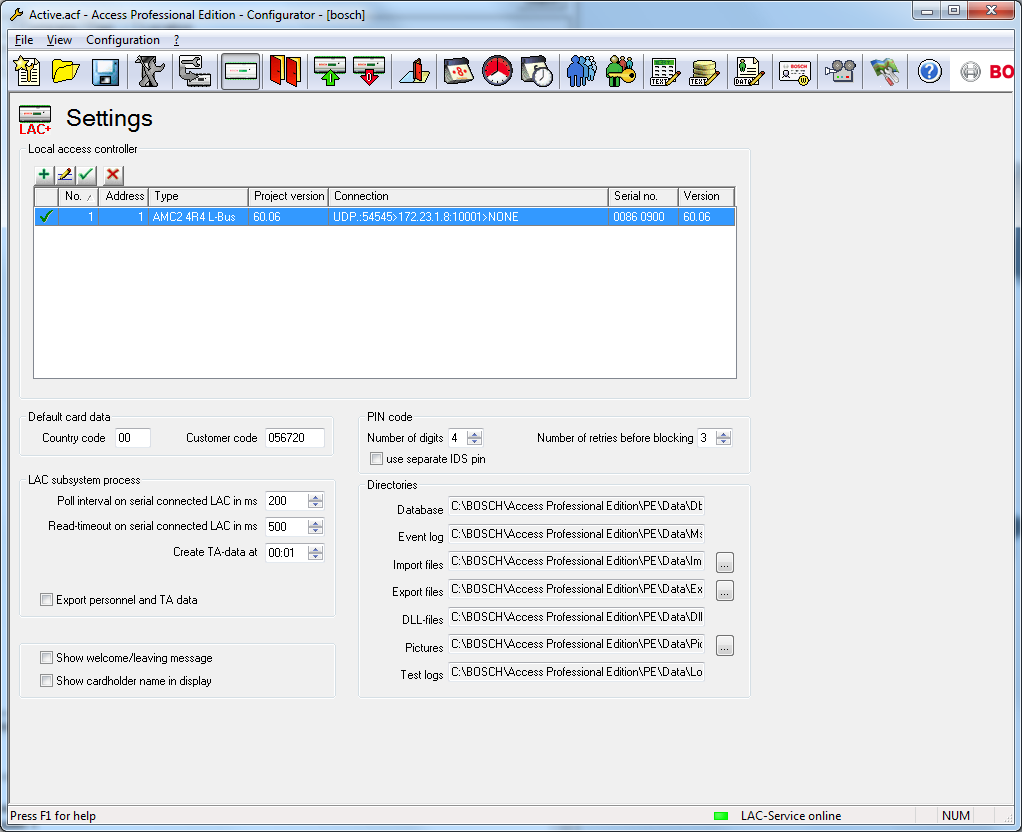This screenshot has width=1023, height=832.
Task: Click the controller green up-arrow icon
Action: point(329,71)
